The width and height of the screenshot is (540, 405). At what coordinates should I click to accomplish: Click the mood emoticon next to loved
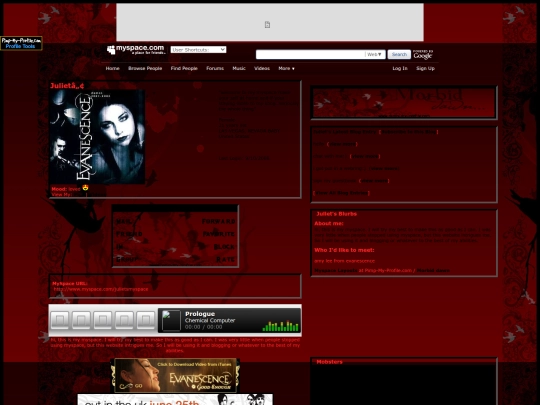85,188
